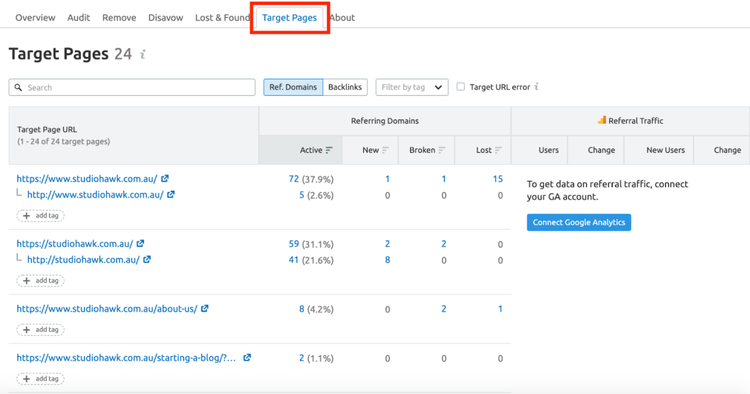This screenshot has width=750, height=394.
Task: Click info icon next to Target Pages 24
Action: (x=143, y=55)
